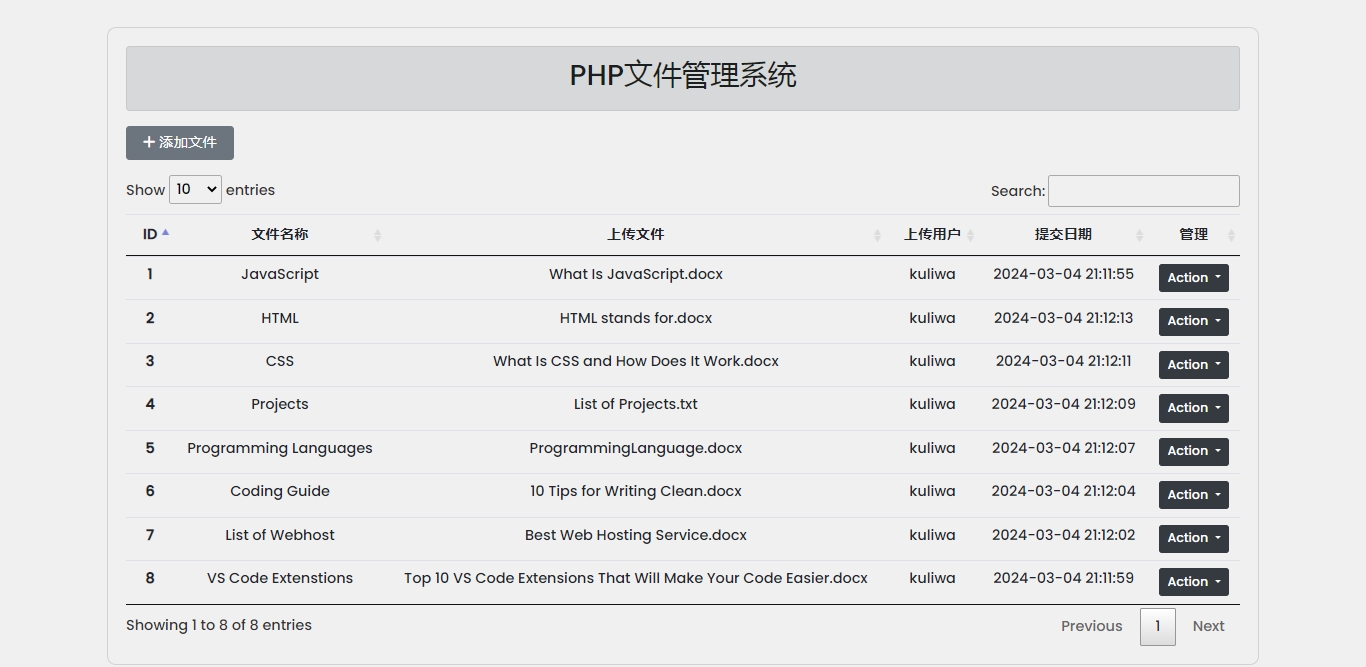Viewport: 1366px width, 667px height.
Task: Sort table by ID column arrow
Action: pyautogui.click(x=165, y=233)
